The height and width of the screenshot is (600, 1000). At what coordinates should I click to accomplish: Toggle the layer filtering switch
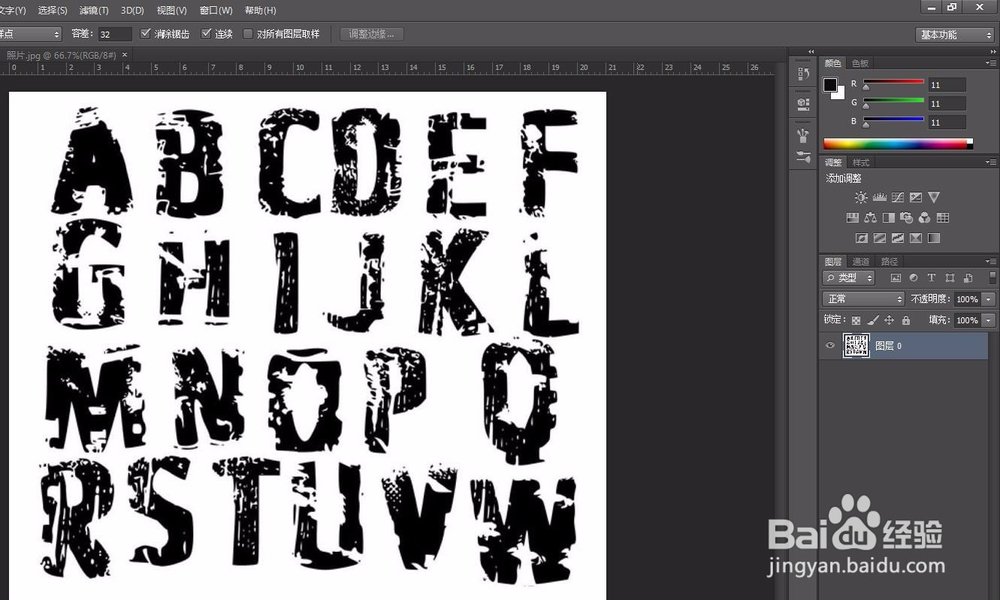pos(992,278)
